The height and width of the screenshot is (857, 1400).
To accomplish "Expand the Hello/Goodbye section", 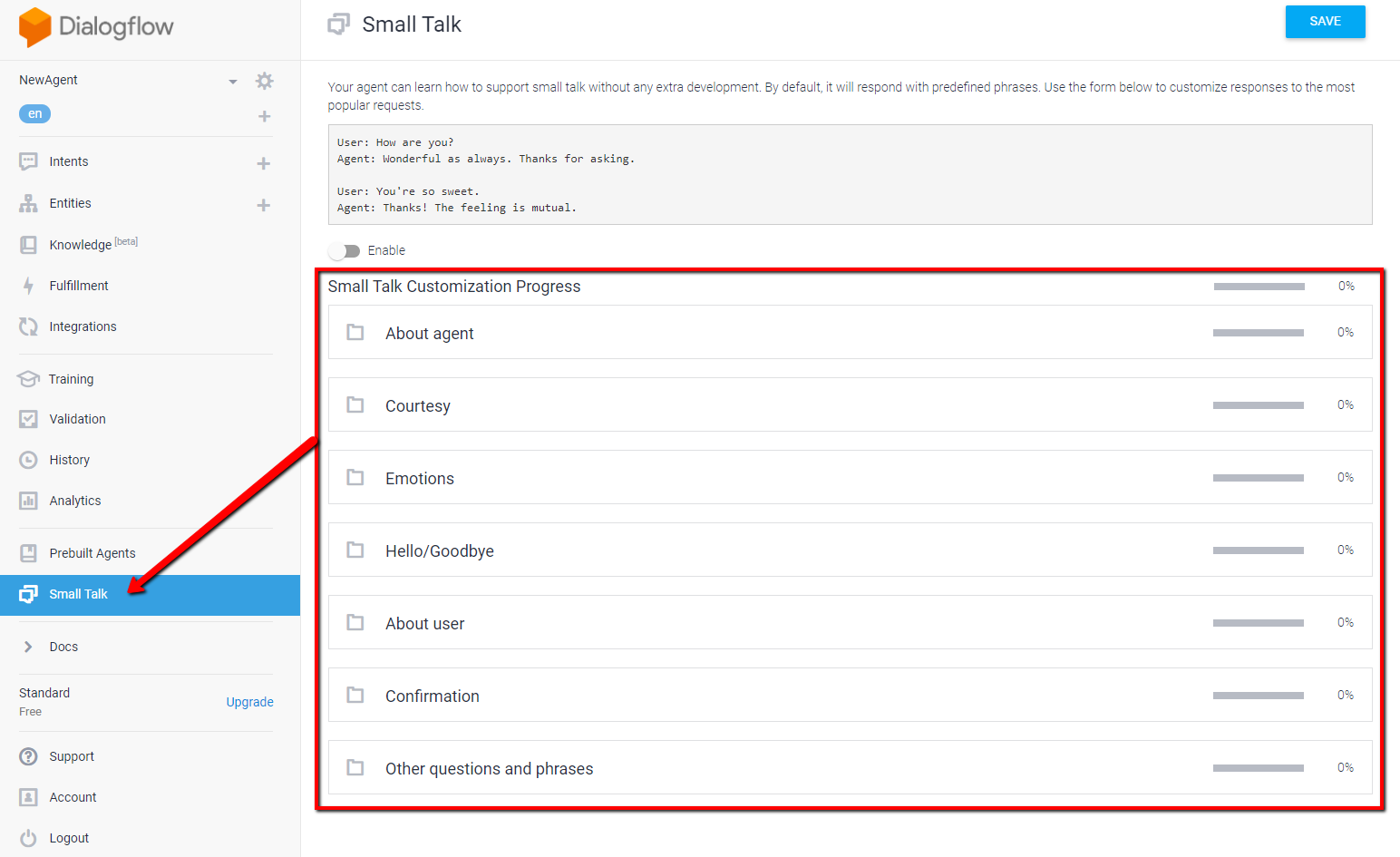I will [850, 550].
